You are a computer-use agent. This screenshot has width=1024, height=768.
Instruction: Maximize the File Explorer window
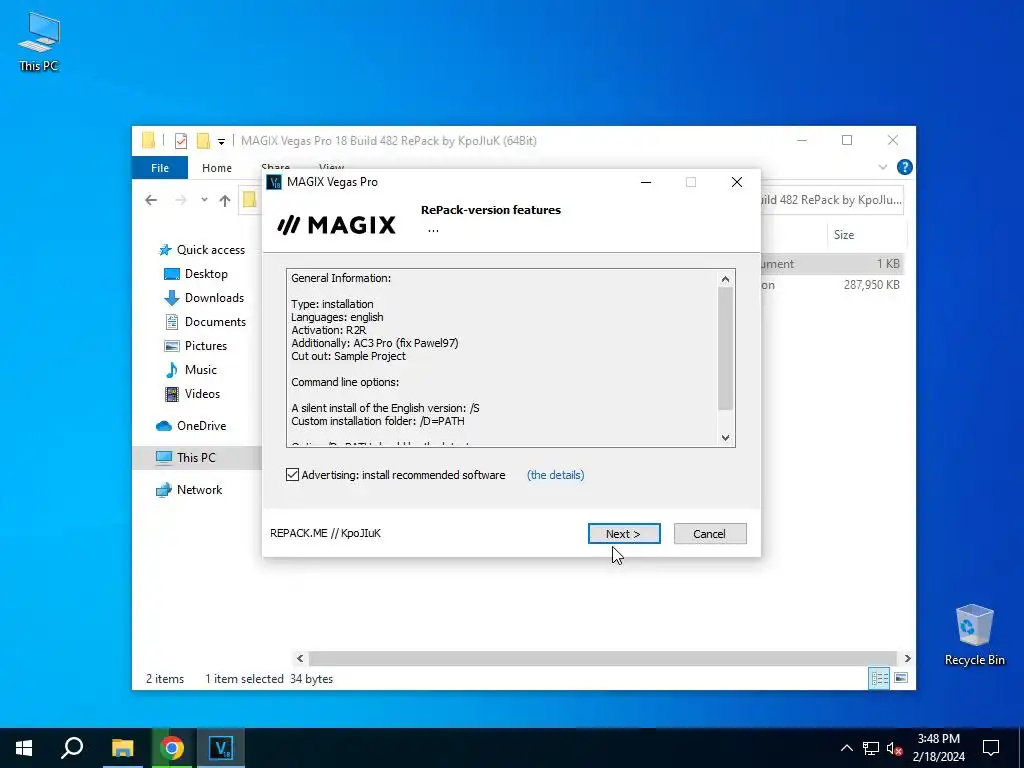coord(847,140)
